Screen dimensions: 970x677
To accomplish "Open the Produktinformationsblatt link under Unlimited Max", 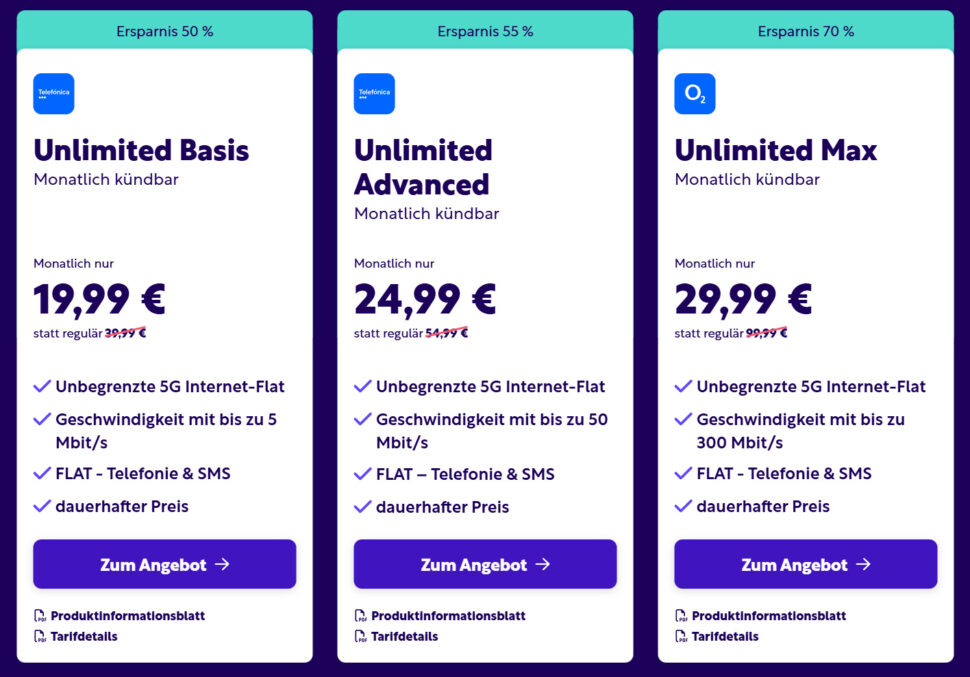I will [768, 616].
